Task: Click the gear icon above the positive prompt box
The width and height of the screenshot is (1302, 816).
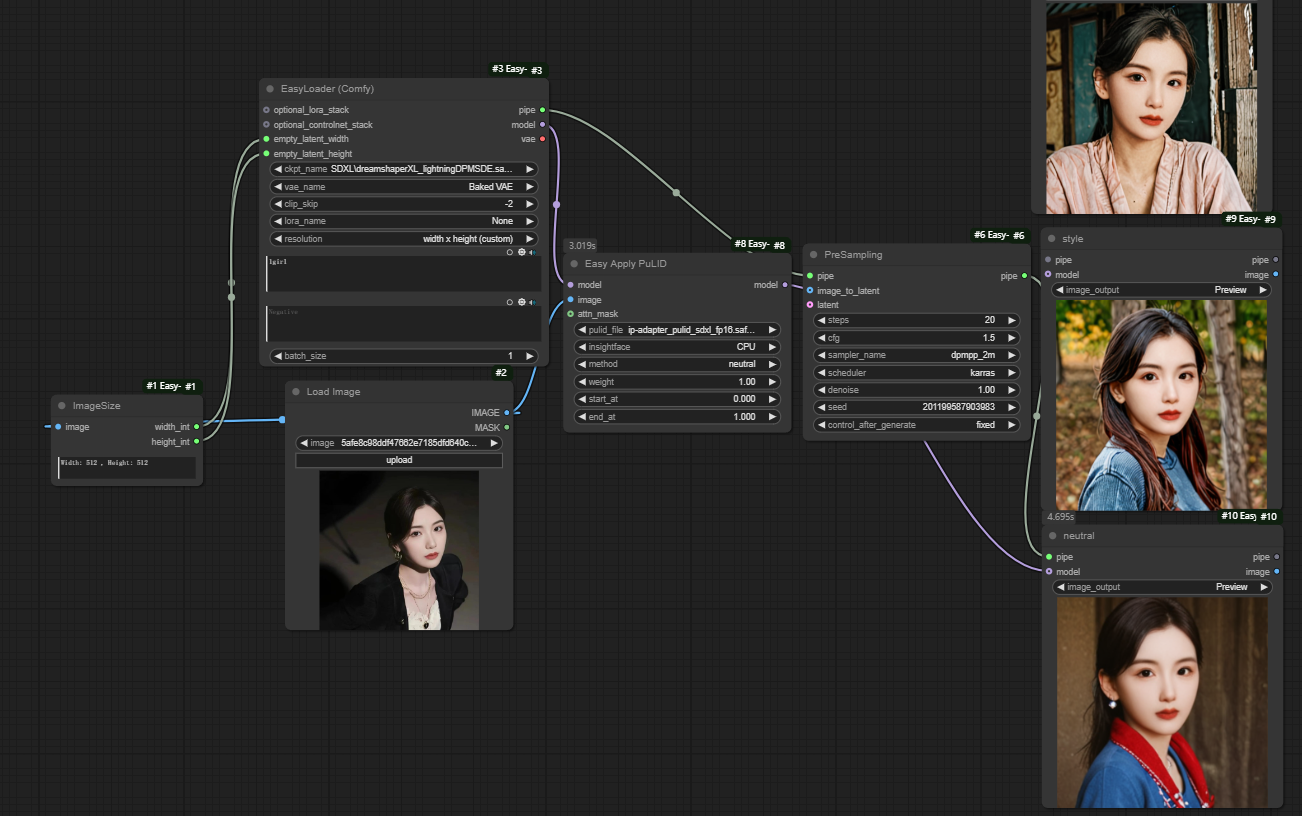Action: [521, 252]
